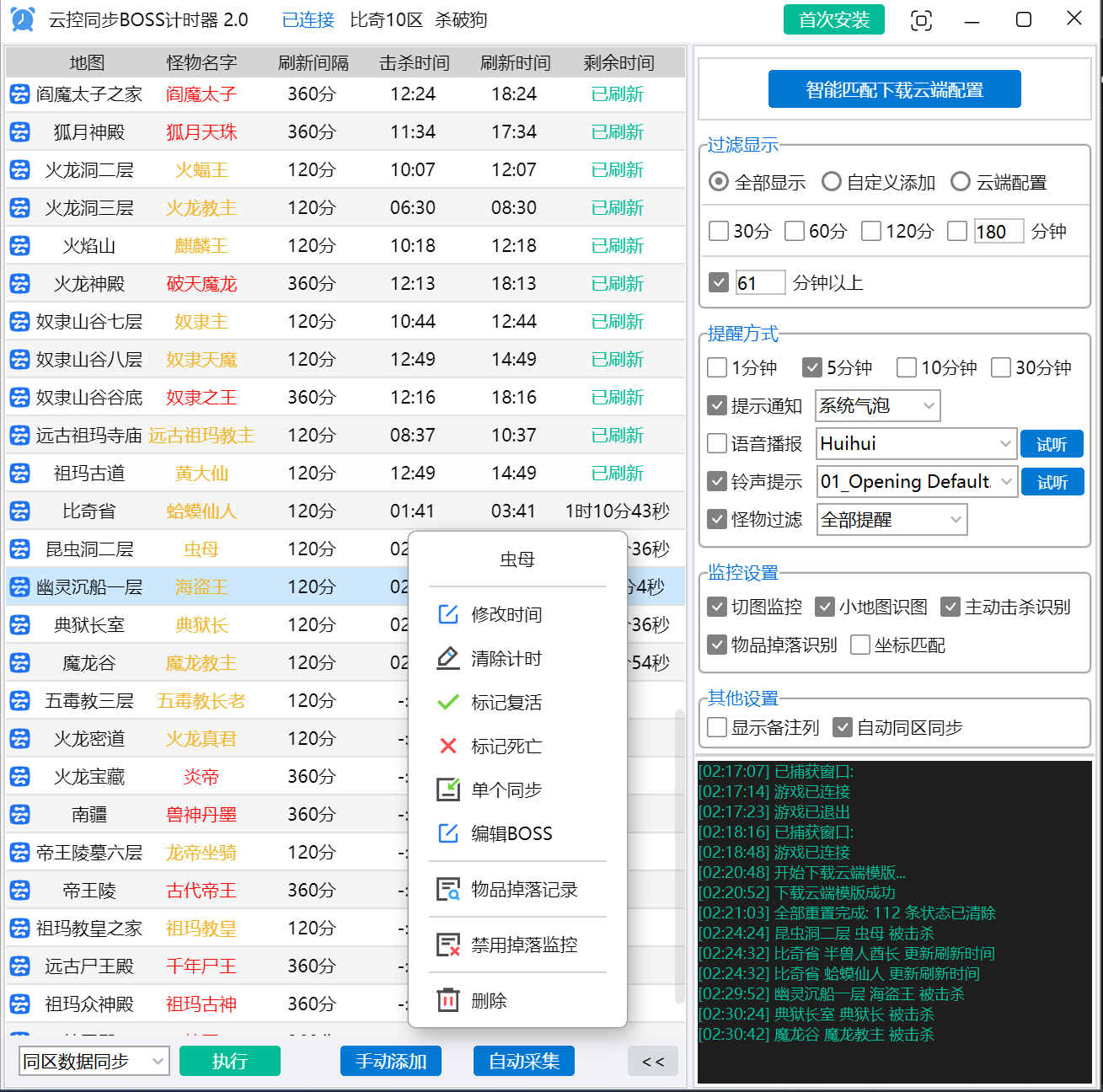
Task: Click the eraser icon for 清除计时
Action: (448, 658)
